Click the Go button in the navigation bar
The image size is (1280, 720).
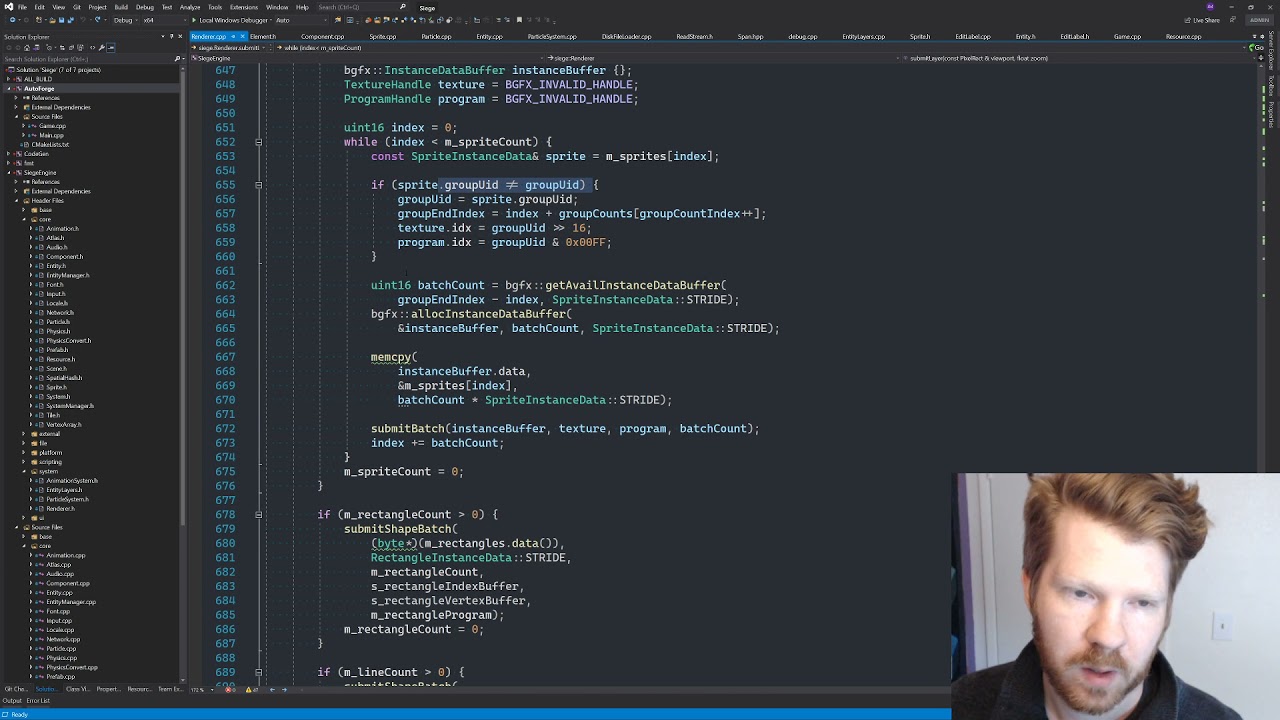(x=1257, y=47)
